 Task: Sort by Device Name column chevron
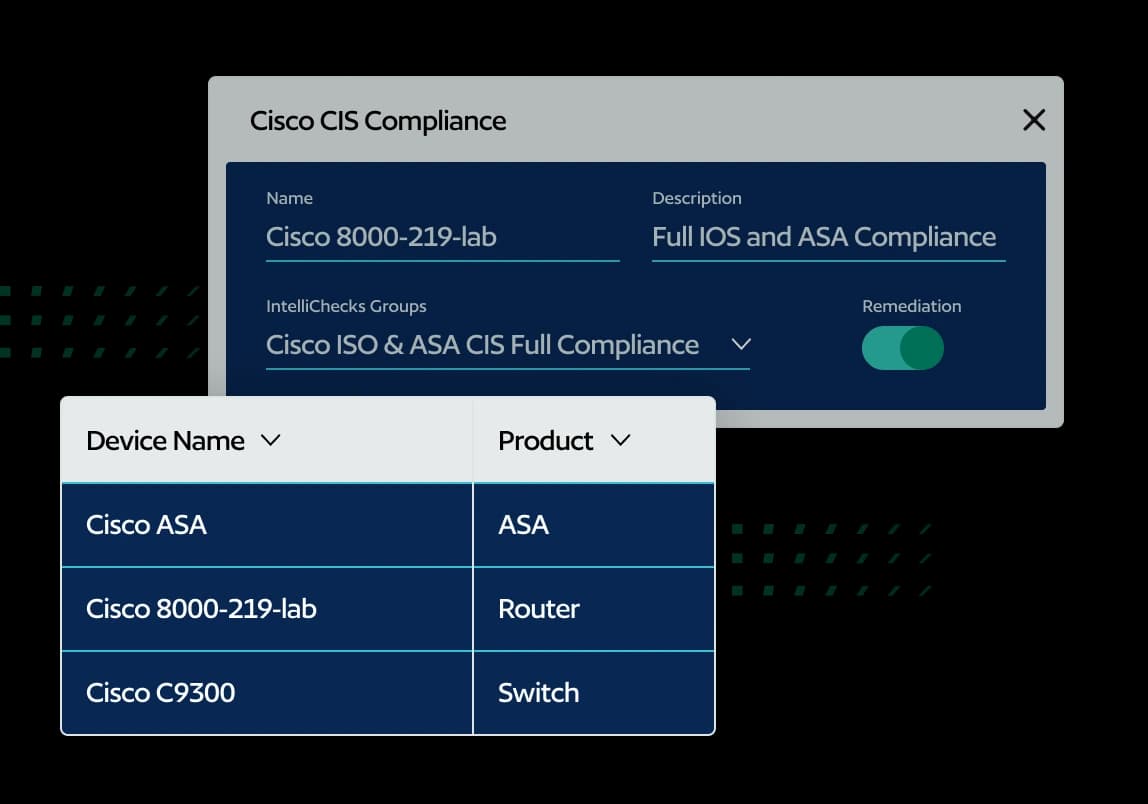[x=271, y=441]
